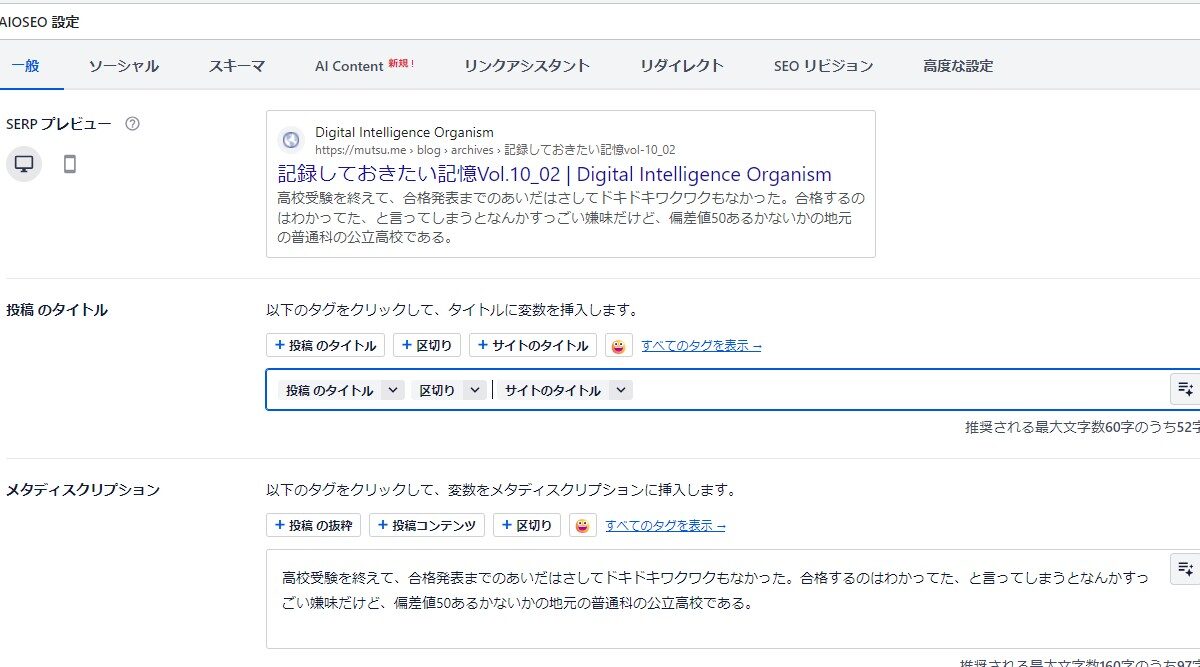Click SERP プレビュー help question mark icon
Screen dimensions: 1200x667
(x=132, y=124)
